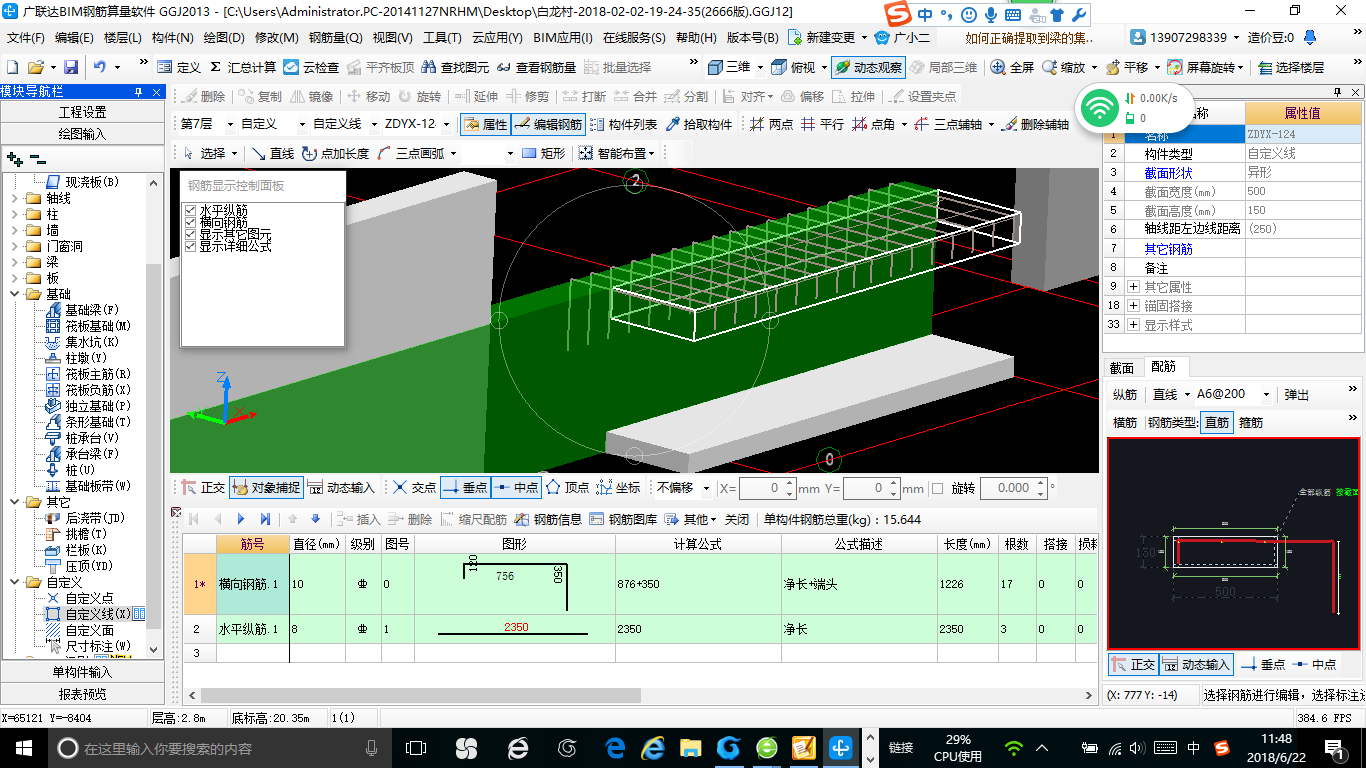This screenshot has width=1366, height=768.
Task: Open 钢筋信息 rebar info
Action: point(548,519)
